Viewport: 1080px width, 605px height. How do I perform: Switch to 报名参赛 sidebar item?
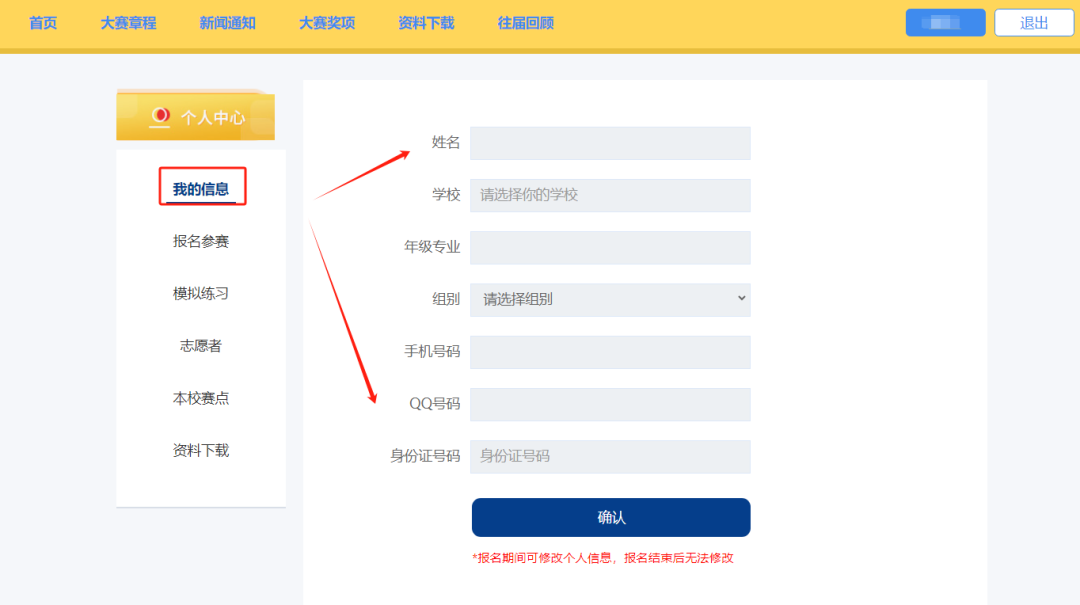tap(201, 241)
